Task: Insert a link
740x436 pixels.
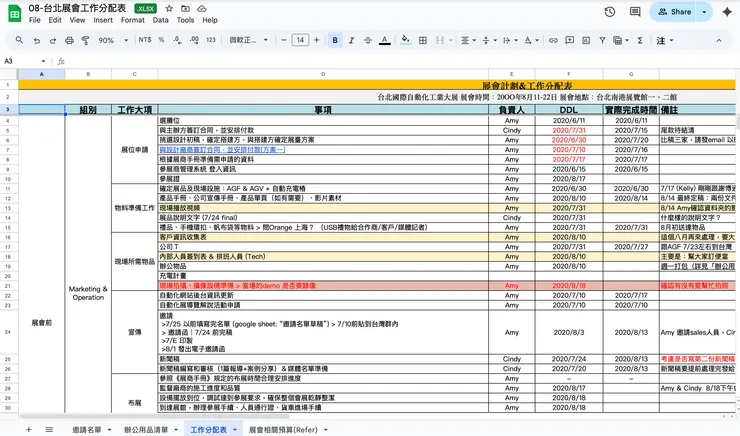Action: pyautogui.click(x=553, y=41)
